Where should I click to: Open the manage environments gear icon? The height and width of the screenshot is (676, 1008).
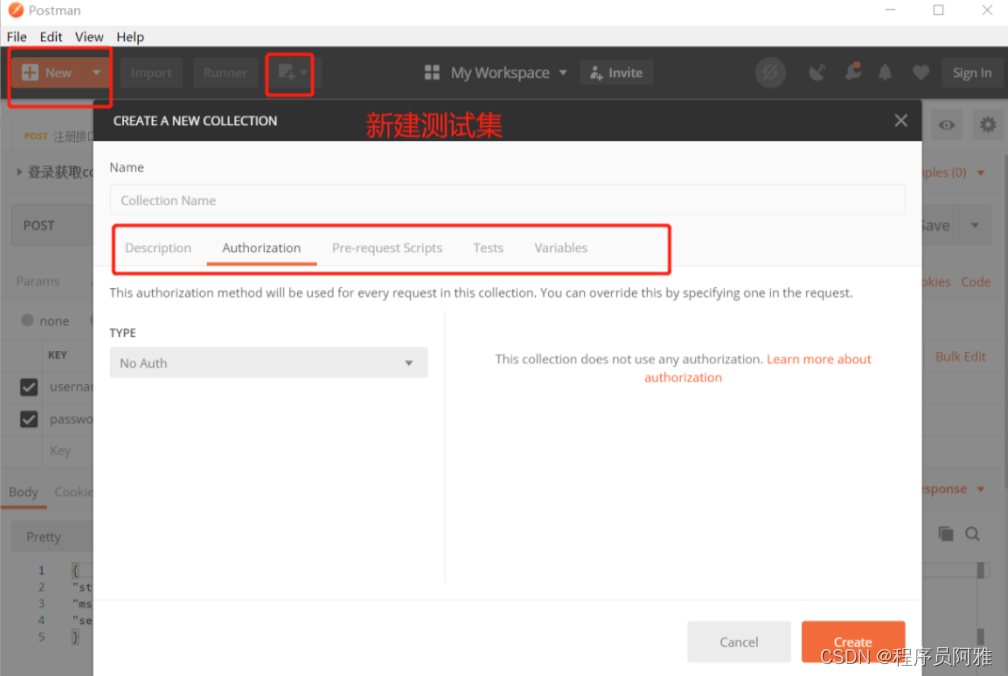point(987,125)
